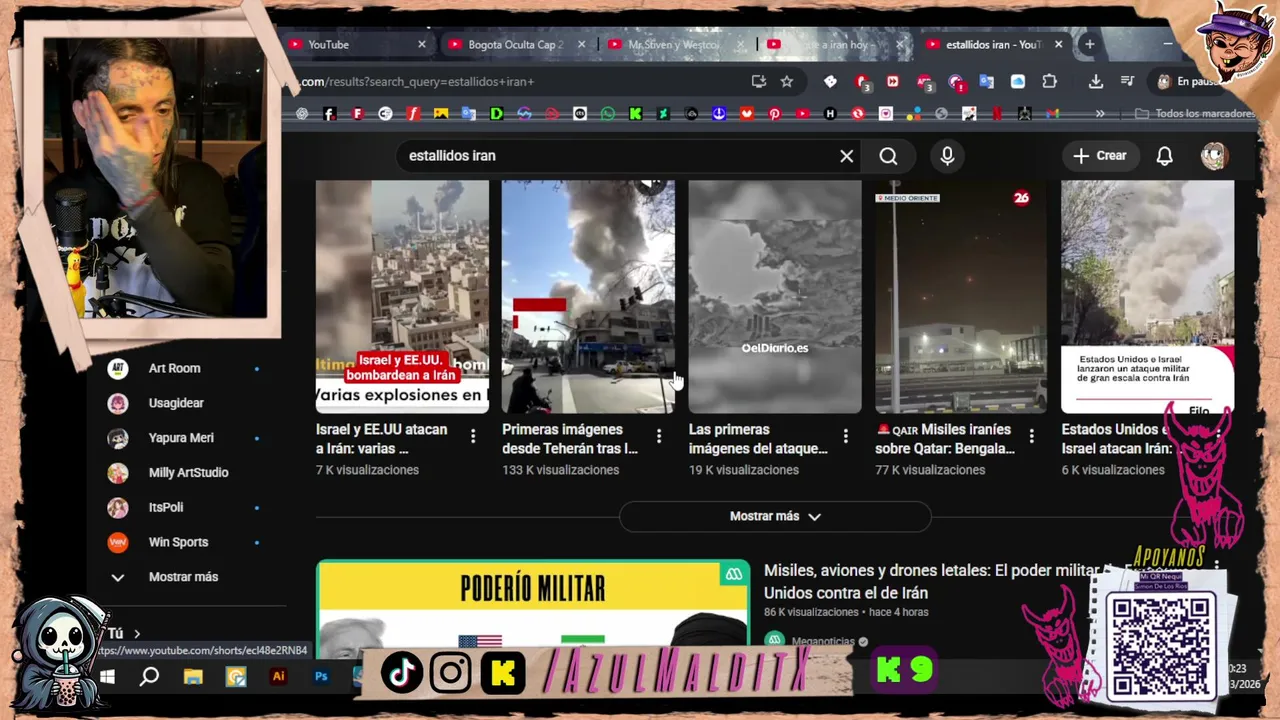
Task: Open the Chrome extensions puzzle icon
Action: pyautogui.click(x=1049, y=82)
